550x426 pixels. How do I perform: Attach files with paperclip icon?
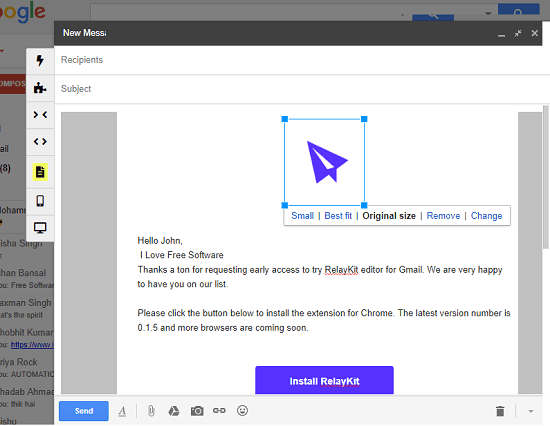pyautogui.click(x=151, y=411)
